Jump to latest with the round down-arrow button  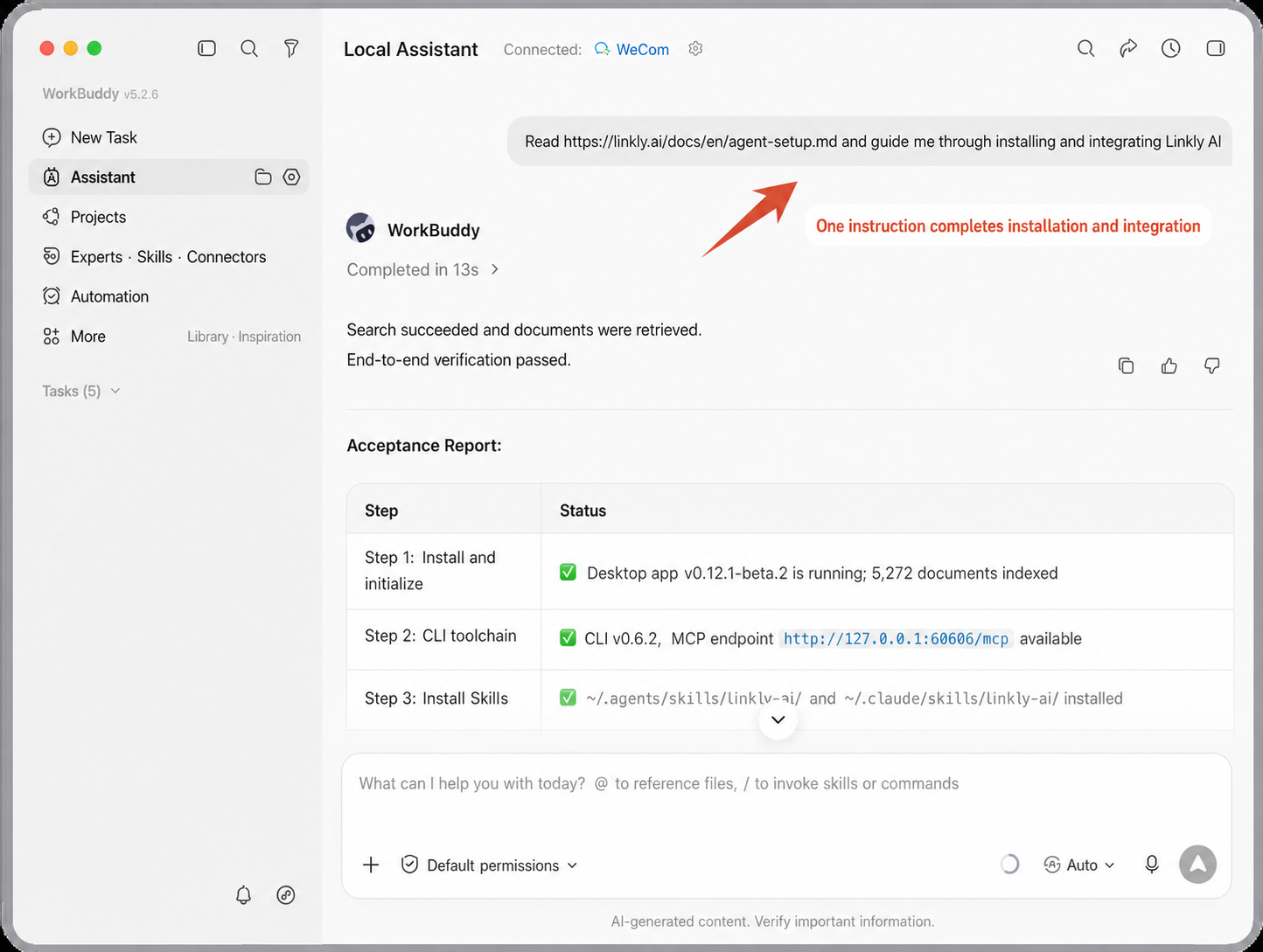[778, 720]
